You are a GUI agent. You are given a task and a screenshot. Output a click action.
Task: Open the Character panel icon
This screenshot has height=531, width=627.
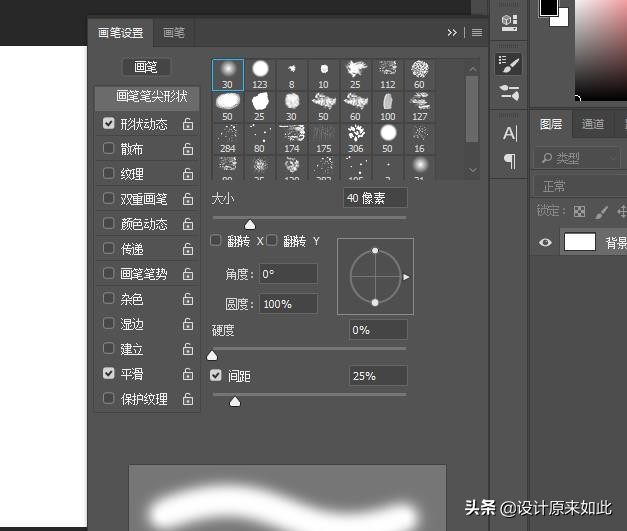click(x=510, y=134)
